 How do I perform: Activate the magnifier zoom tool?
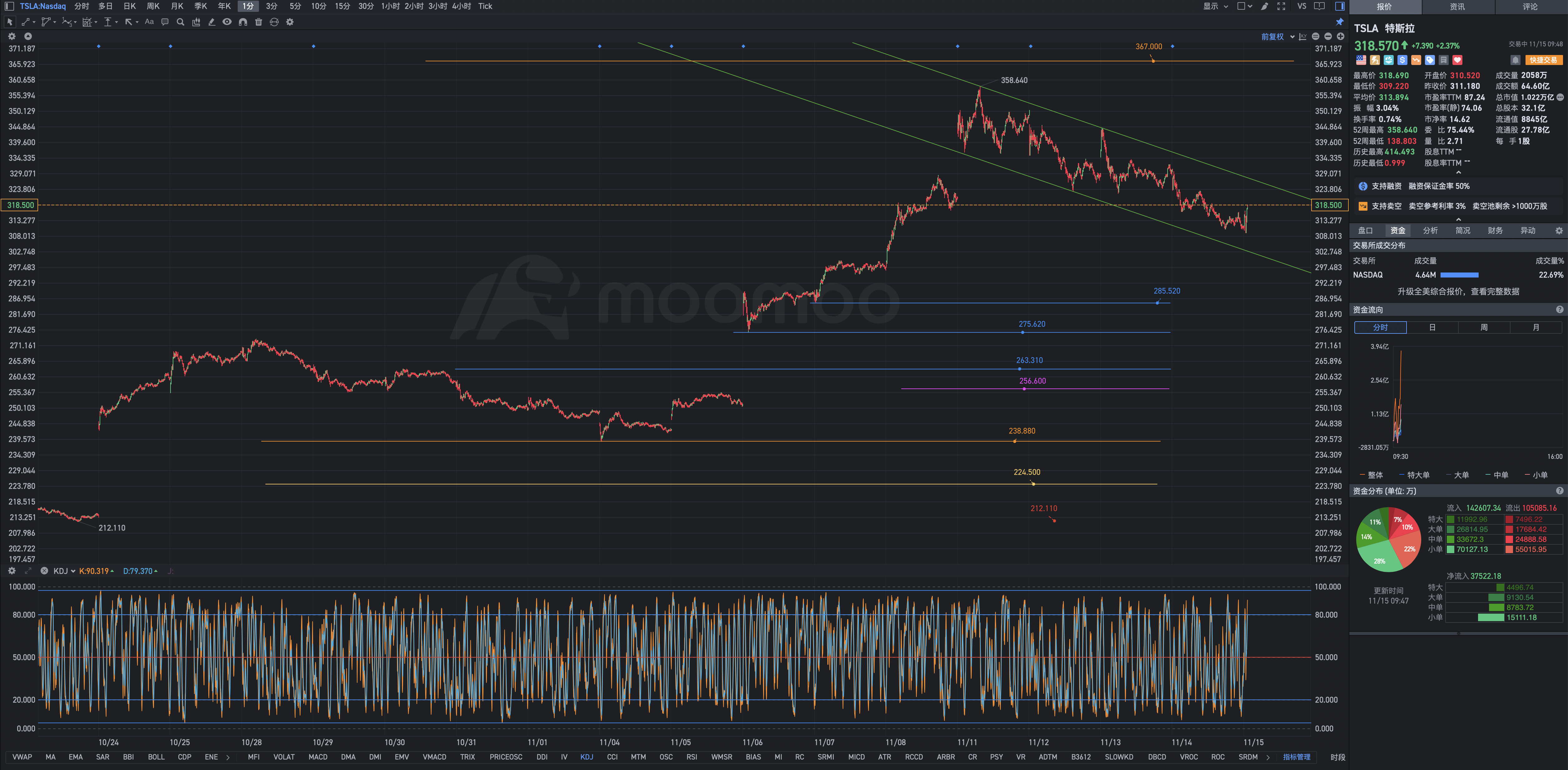180,22
